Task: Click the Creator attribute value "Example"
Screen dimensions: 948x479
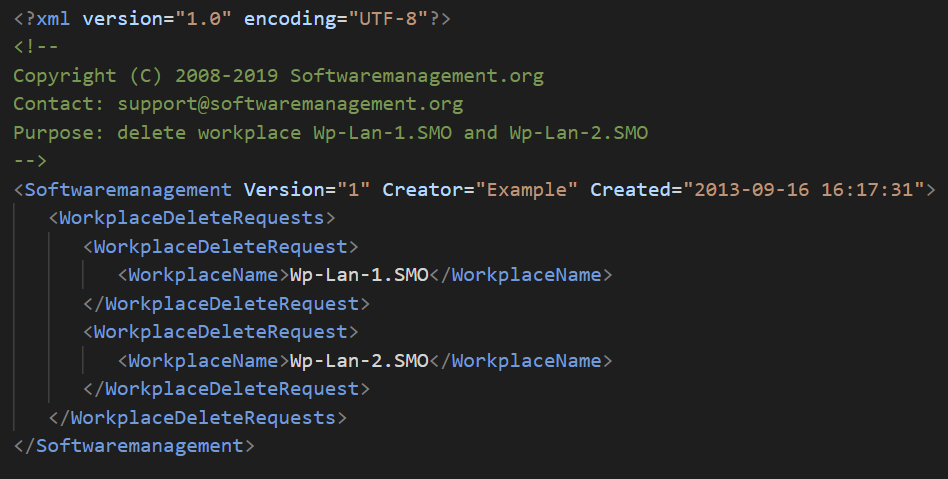Action: [x=526, y=189]
